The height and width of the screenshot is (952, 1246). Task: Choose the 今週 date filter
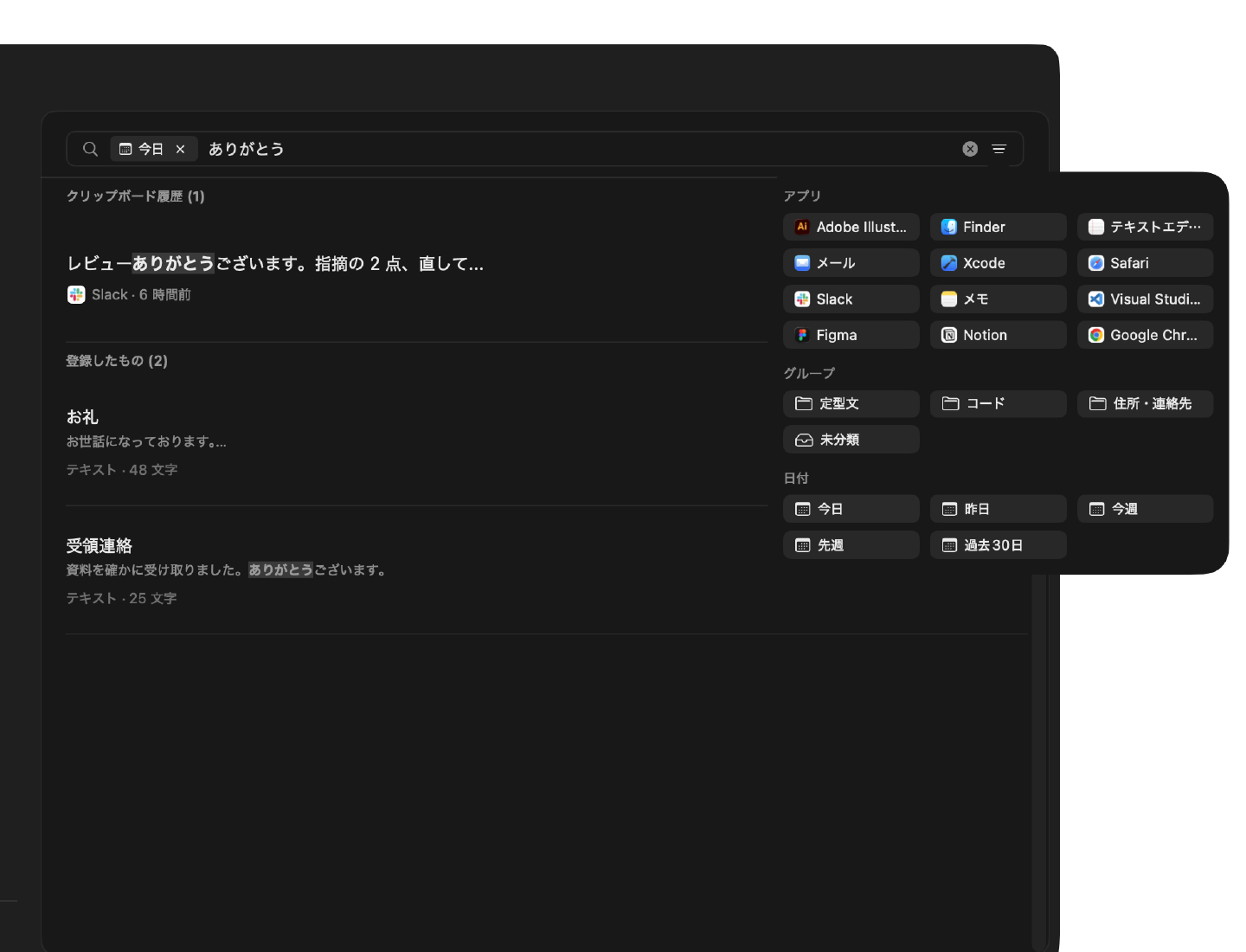(x=1146, y=509)
